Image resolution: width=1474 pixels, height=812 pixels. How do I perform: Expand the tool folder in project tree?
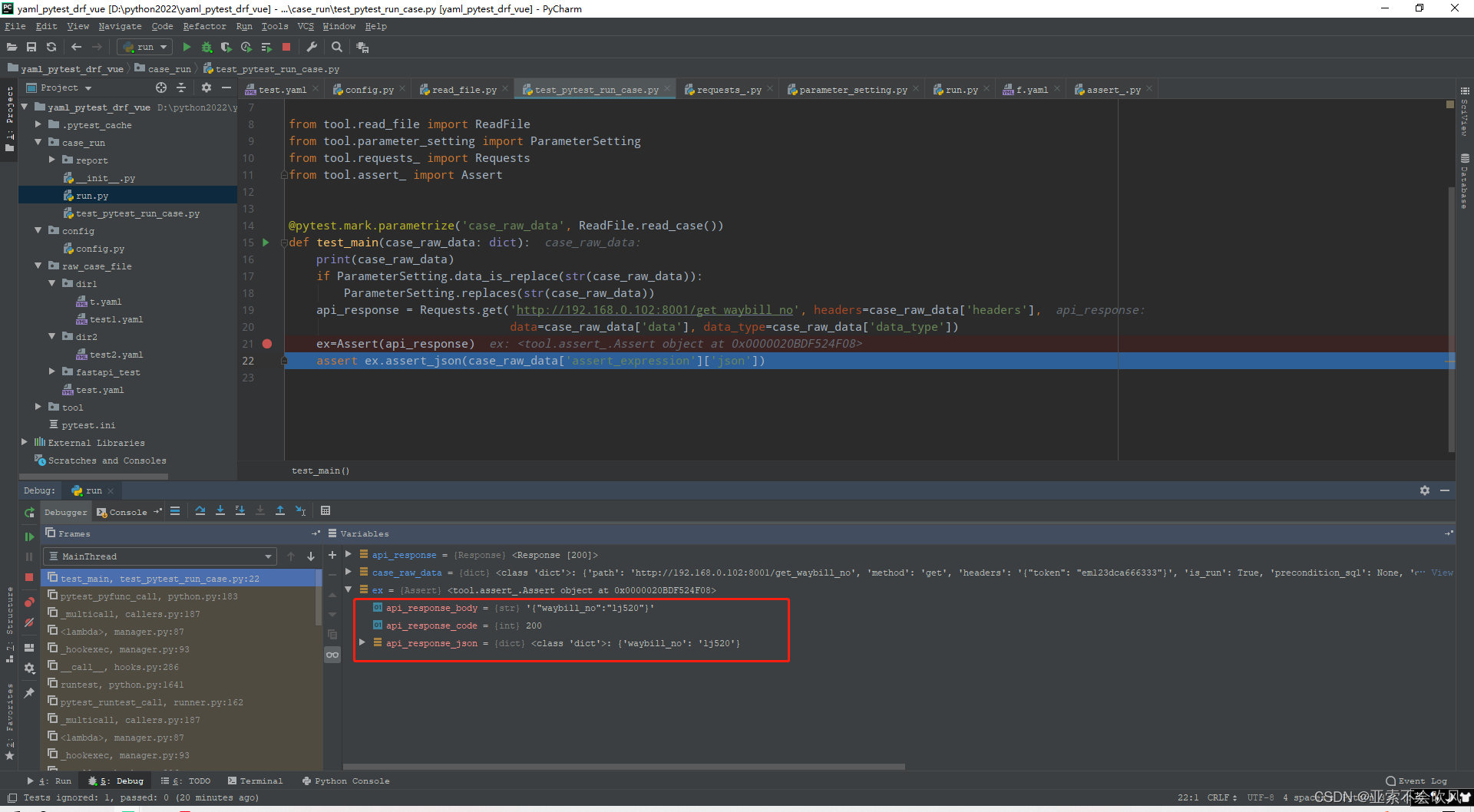[x=38, y=408]
